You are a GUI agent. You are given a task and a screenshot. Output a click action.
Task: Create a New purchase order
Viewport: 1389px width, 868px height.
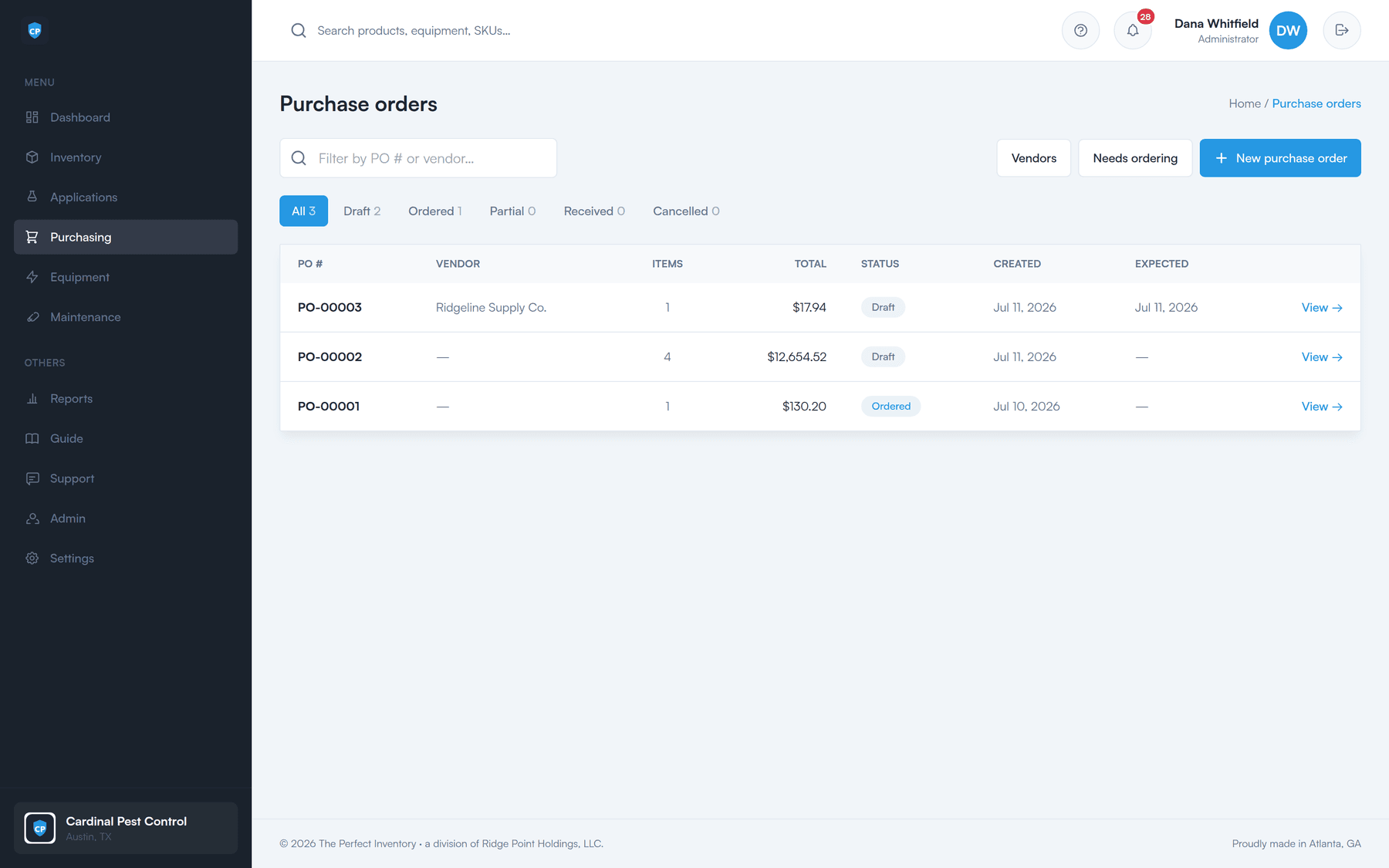pos(1280,158)
